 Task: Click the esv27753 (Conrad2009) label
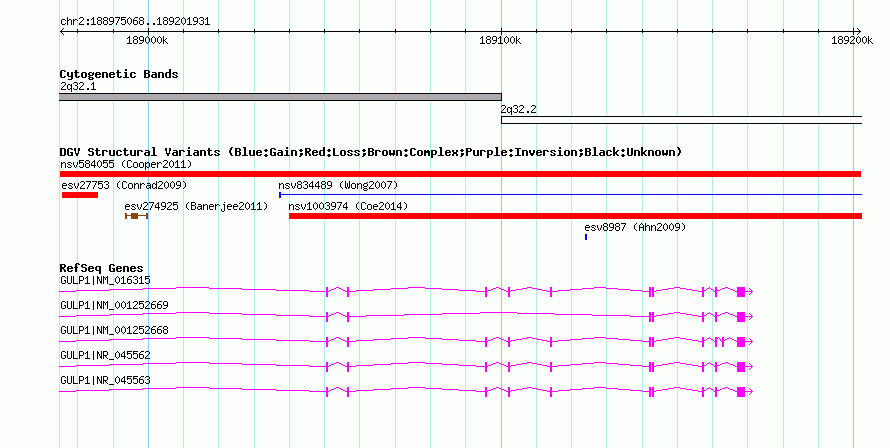point(124,186)
